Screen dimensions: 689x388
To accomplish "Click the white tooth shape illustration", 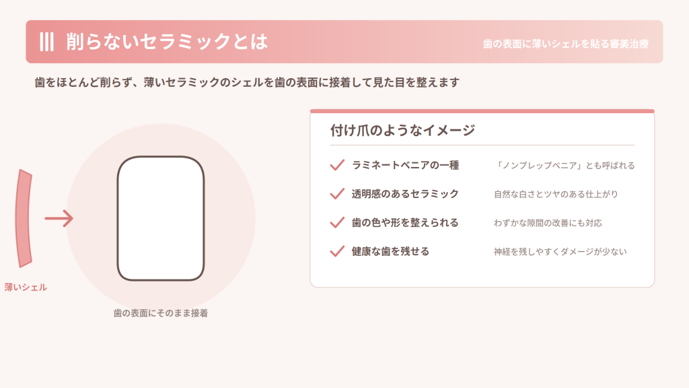I will pos(161,218).
